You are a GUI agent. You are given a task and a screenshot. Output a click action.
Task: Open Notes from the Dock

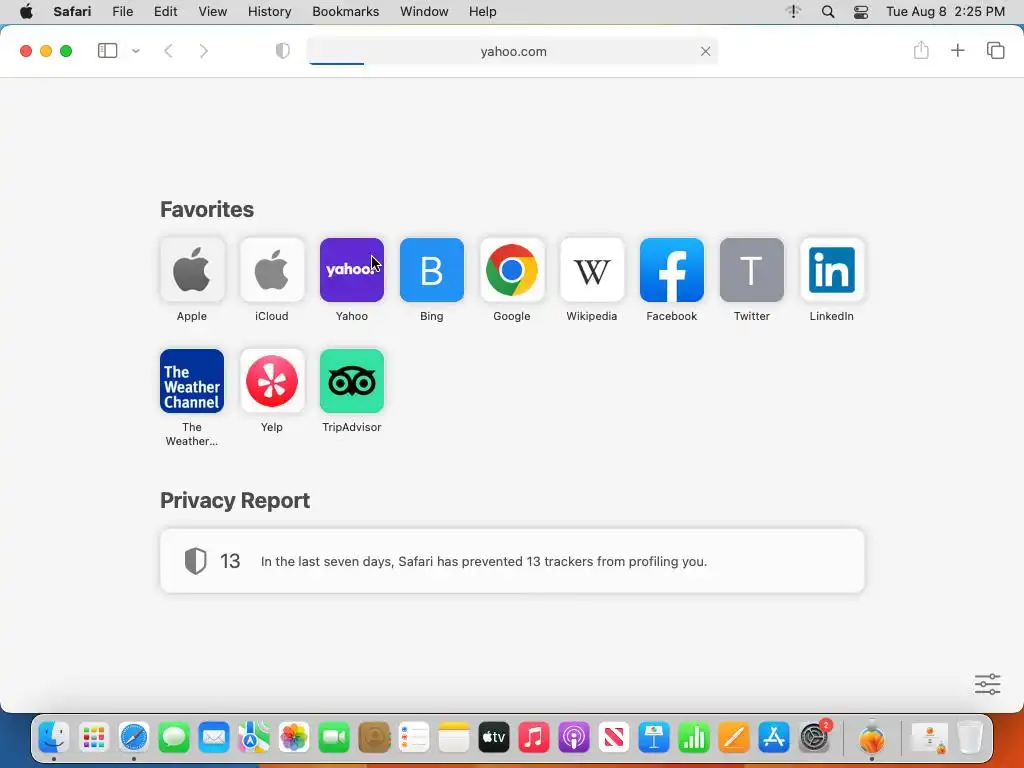tap(454, 739)
